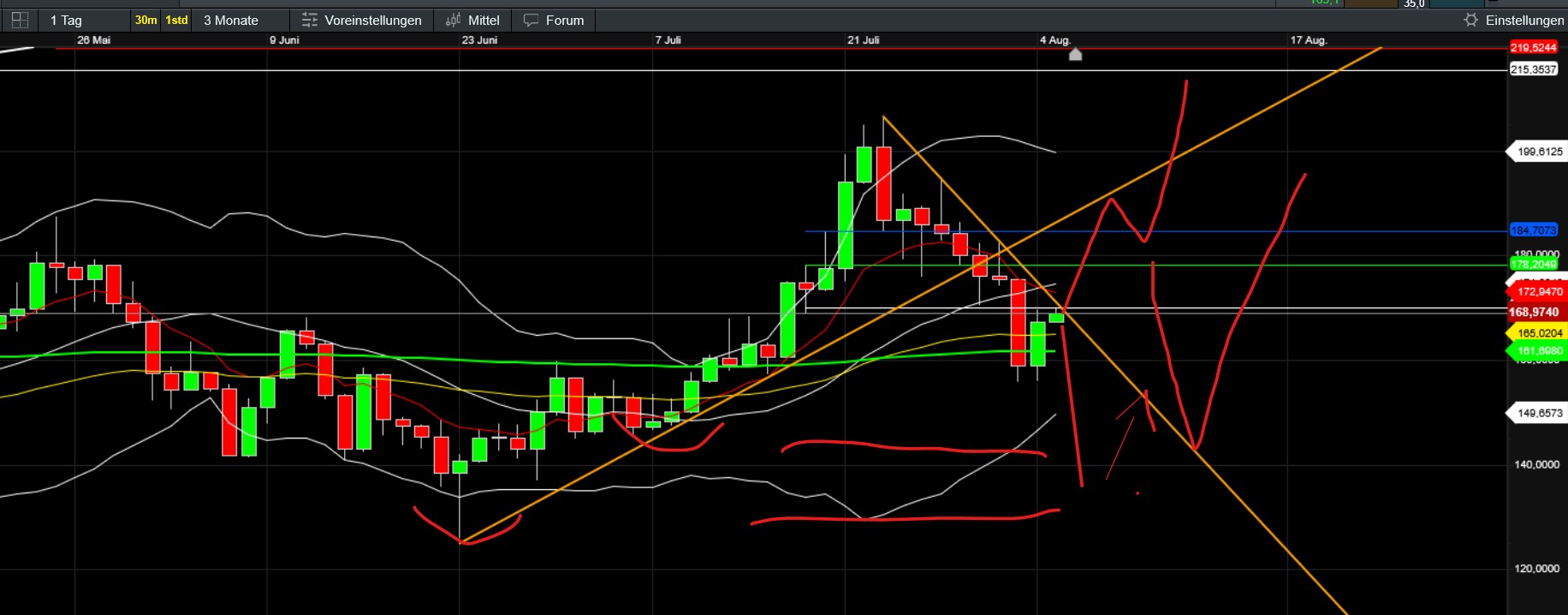1568x615 pixels.
Task: Open the Einstellungen gear icon
Action: 1470,20
